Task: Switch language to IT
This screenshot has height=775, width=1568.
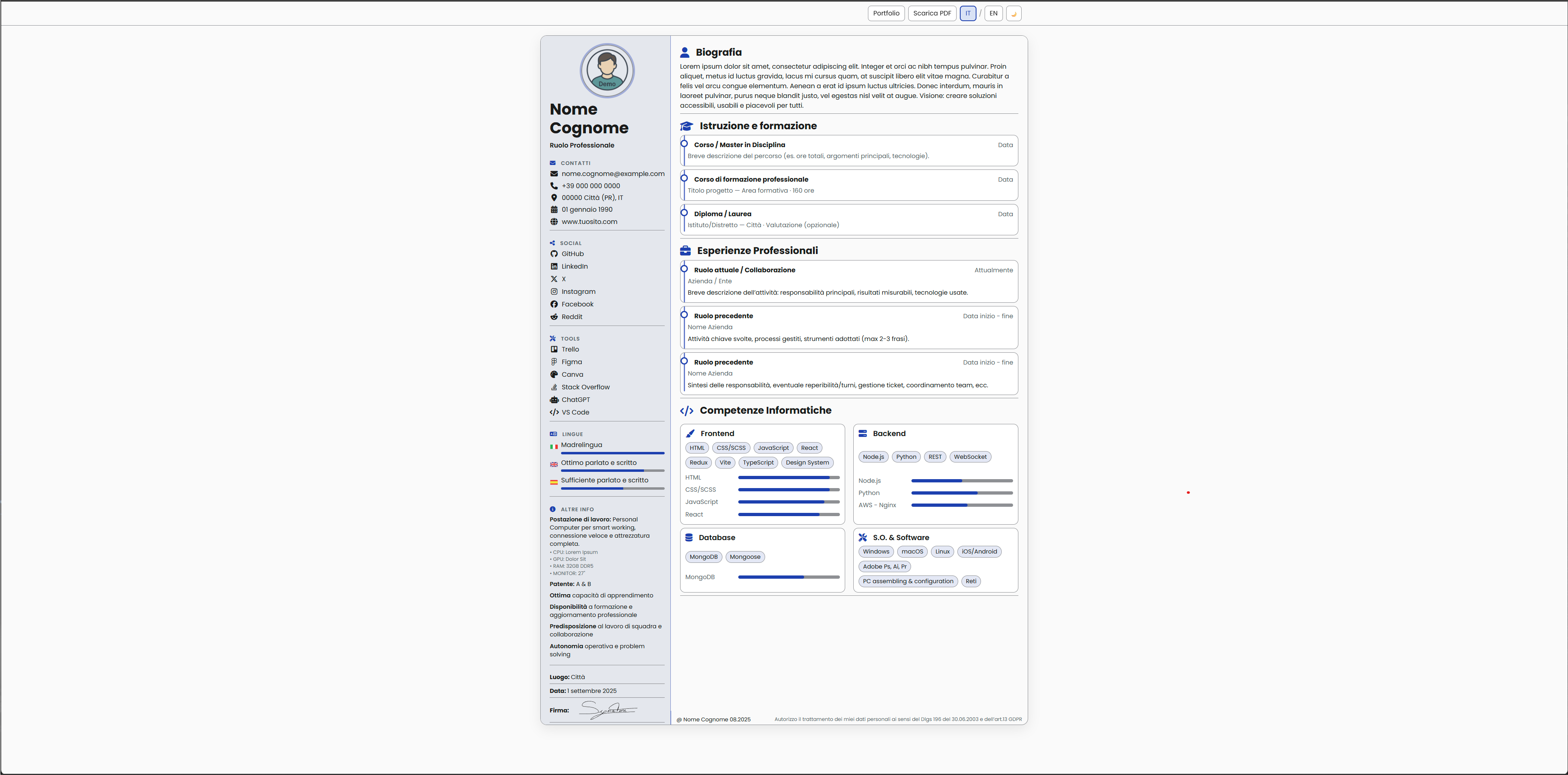Action: (968, 13)
